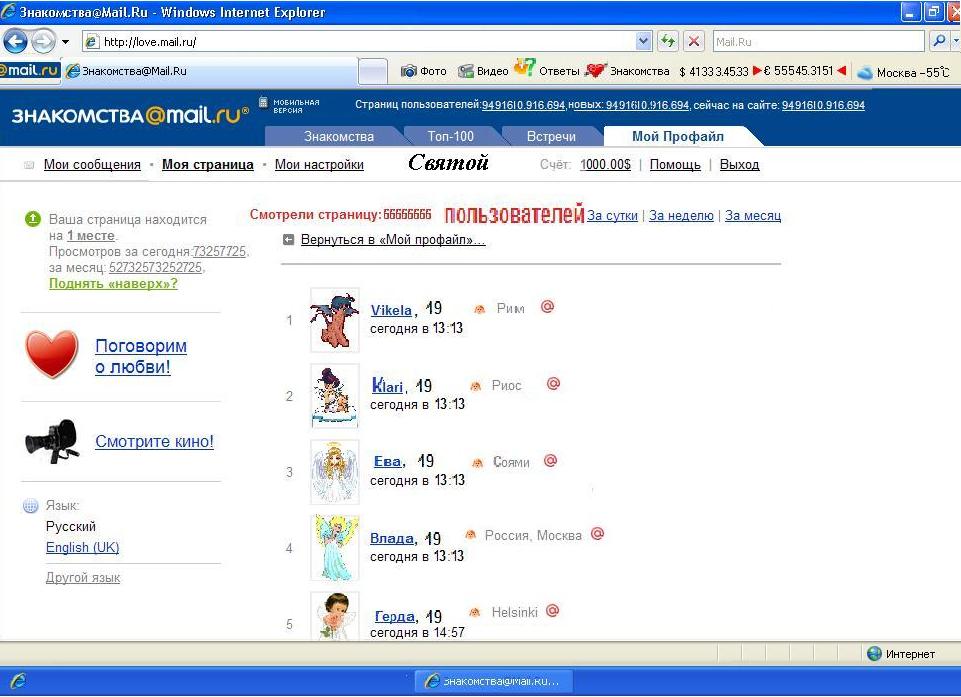
Task: Focus the Mail.Ru search box
Action: [818, 42]
